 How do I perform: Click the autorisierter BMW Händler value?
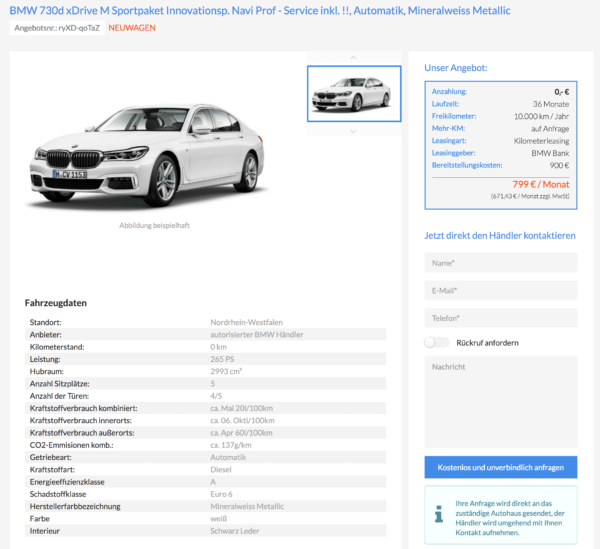point(257,334)
